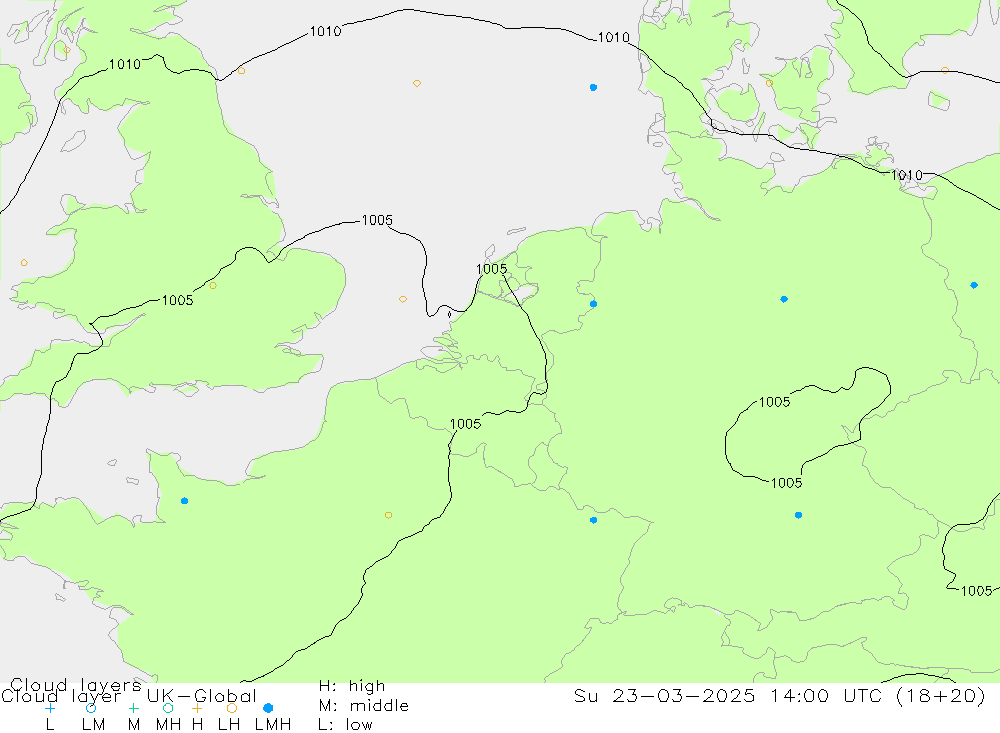Click the 1010 label in the northwestern North Sea
This screenshot has width=1000, height=733.
pos(325,31)
